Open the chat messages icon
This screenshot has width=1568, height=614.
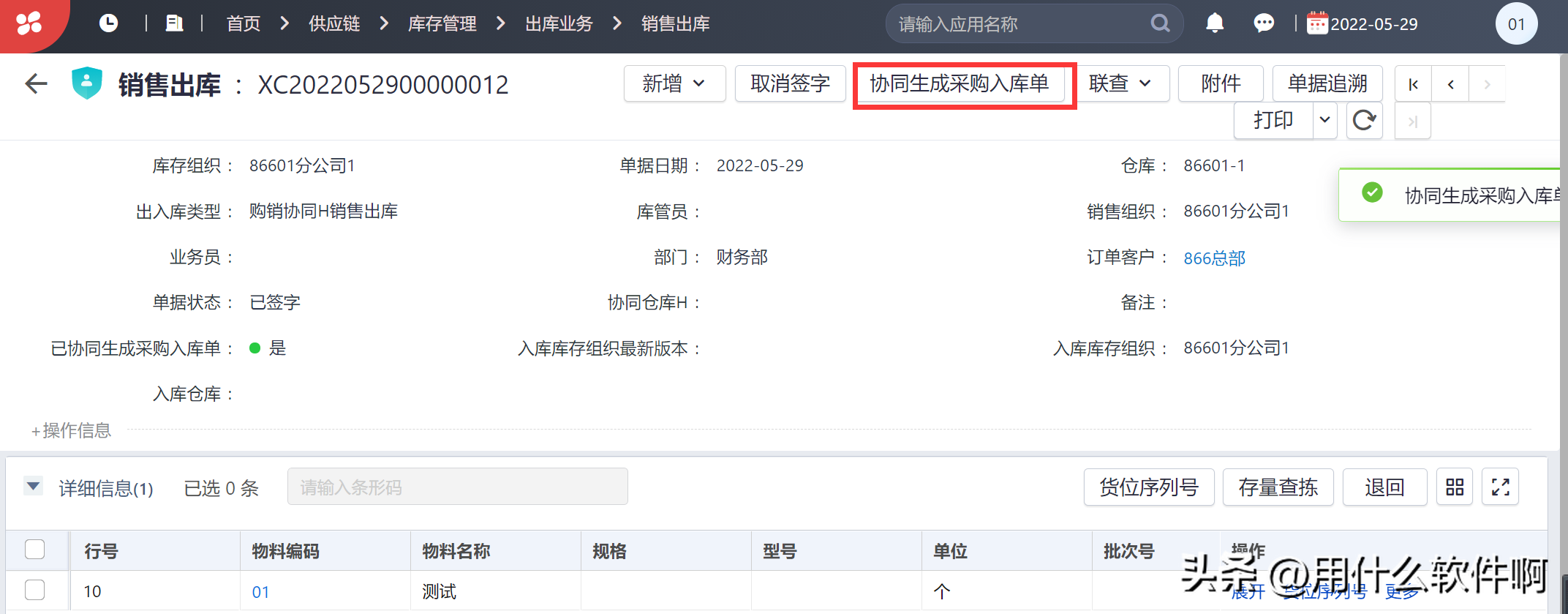pos(1263,23)
